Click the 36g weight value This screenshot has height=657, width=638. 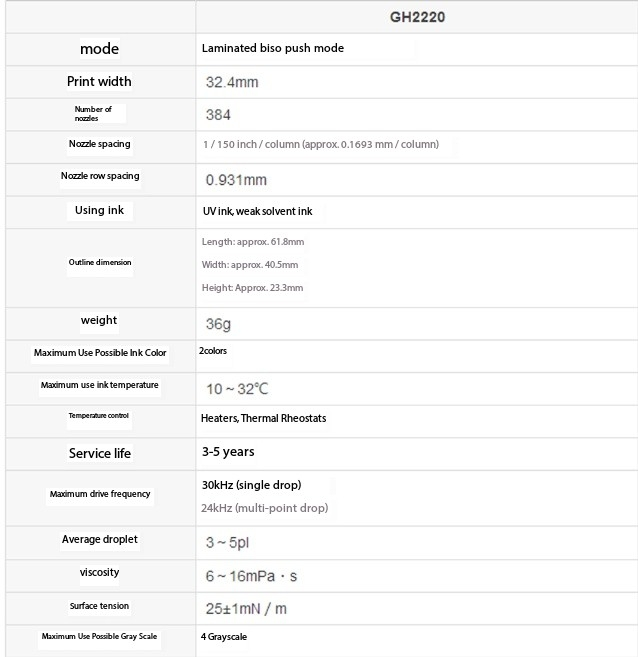pyautogui.click(x=218, y=324)
